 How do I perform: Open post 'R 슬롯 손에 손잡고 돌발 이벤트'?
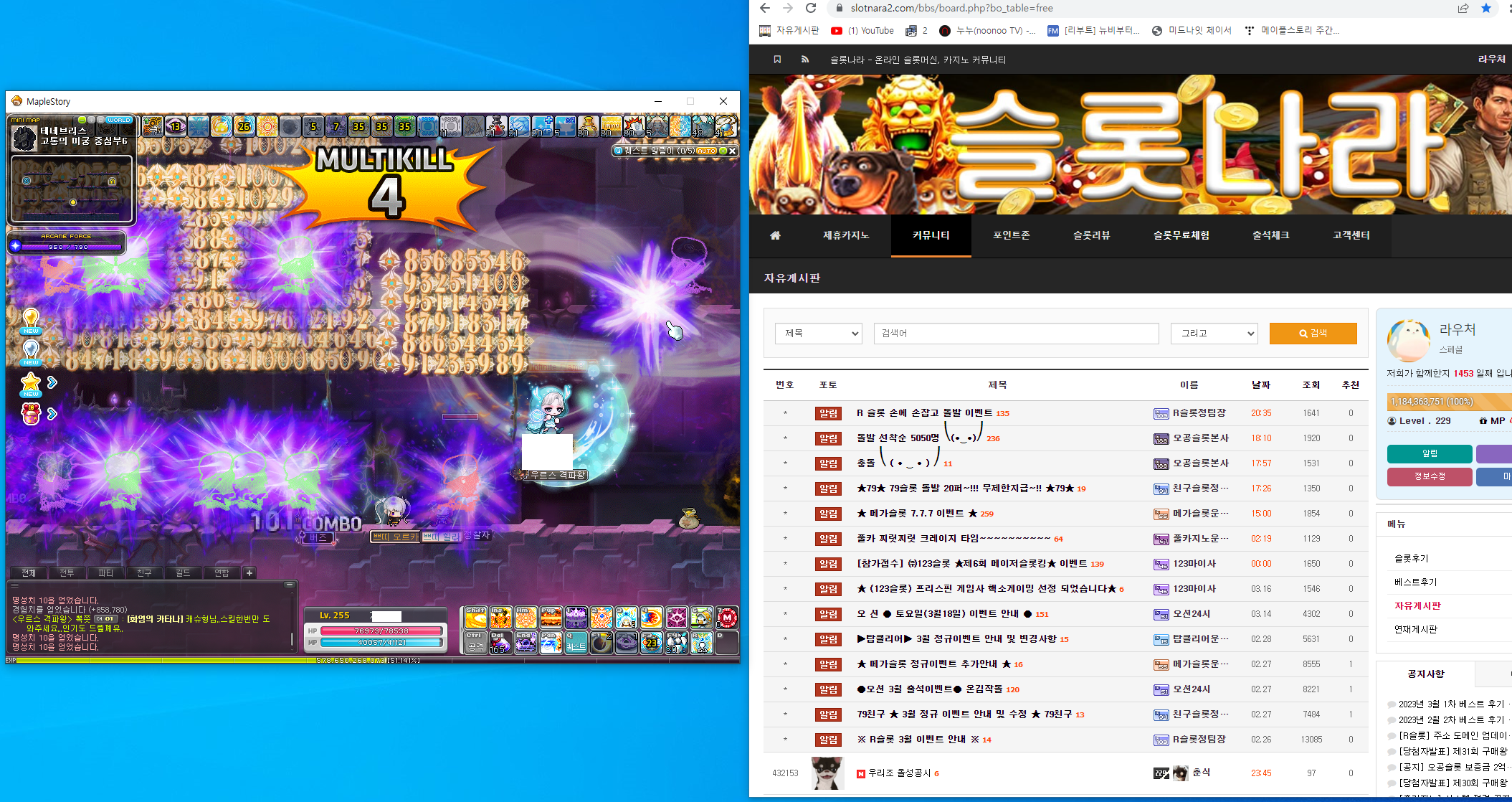click(925, 413)
